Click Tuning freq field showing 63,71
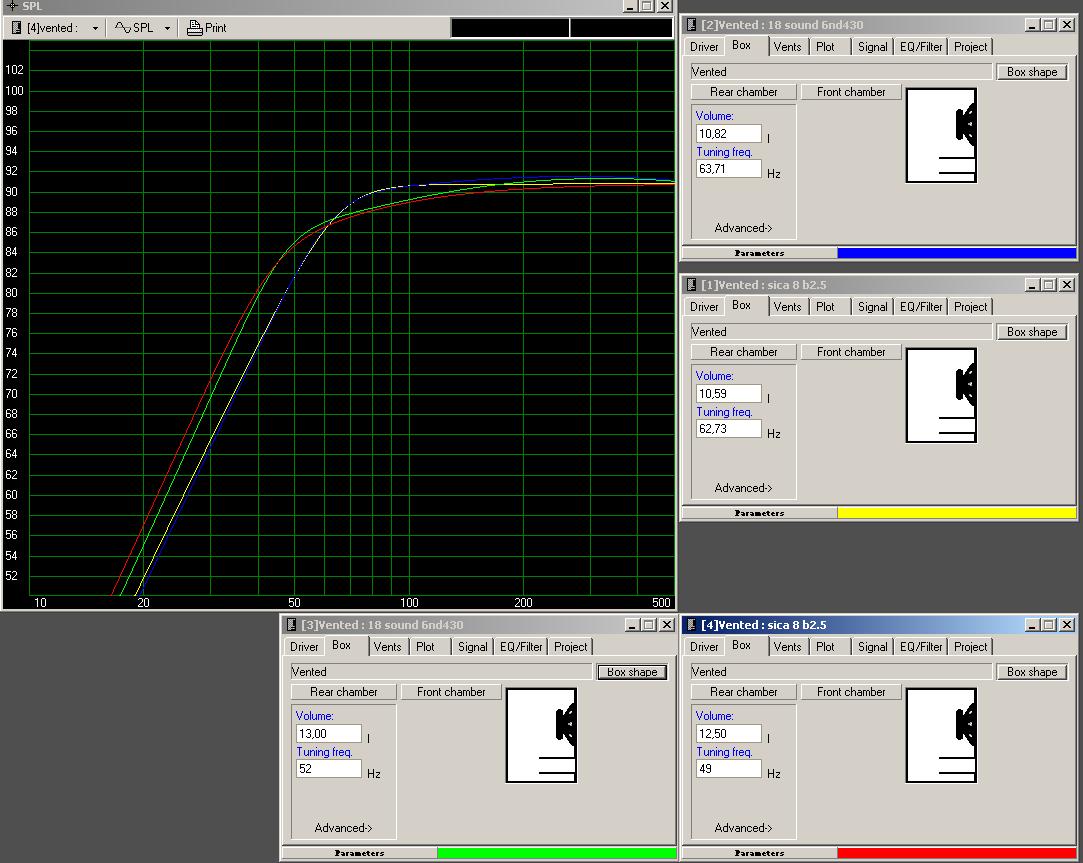 (729, 169)
